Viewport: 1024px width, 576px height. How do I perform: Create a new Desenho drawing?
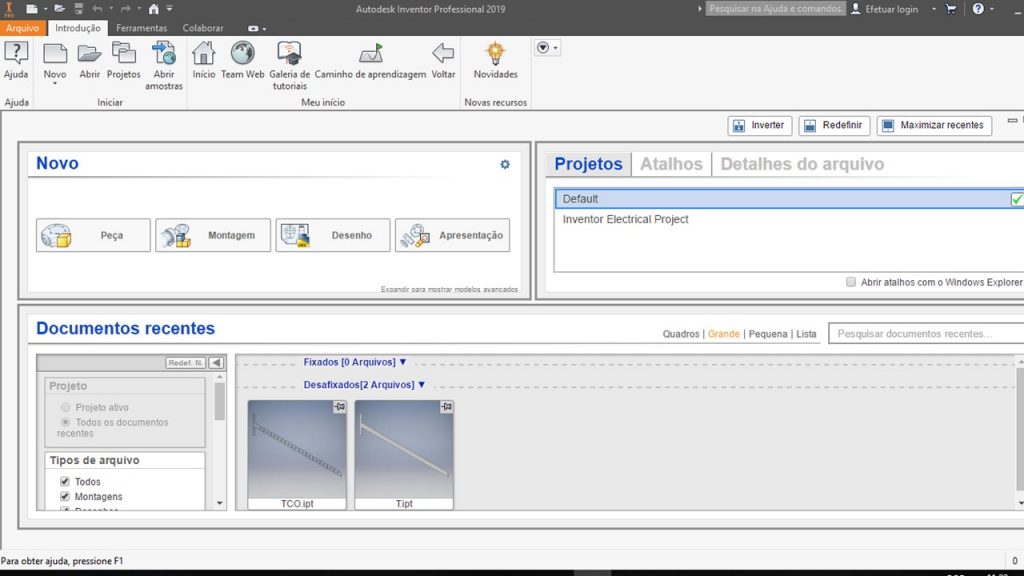click(x=333, y=235)
